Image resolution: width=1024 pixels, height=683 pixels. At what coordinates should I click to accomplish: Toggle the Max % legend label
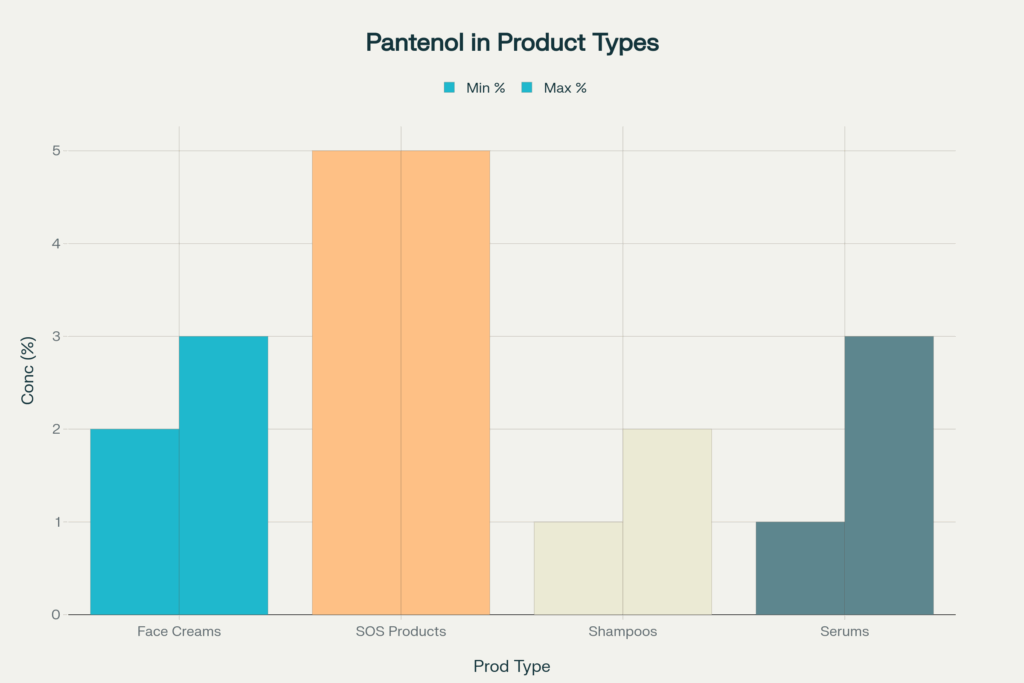(565, 88)
